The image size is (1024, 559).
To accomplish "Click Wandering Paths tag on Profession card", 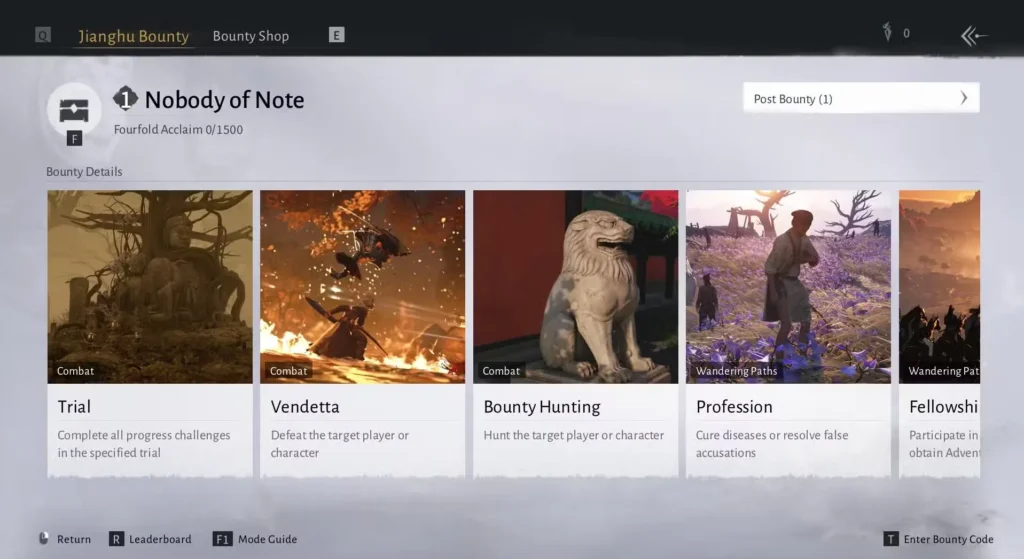I will (736, 371).
